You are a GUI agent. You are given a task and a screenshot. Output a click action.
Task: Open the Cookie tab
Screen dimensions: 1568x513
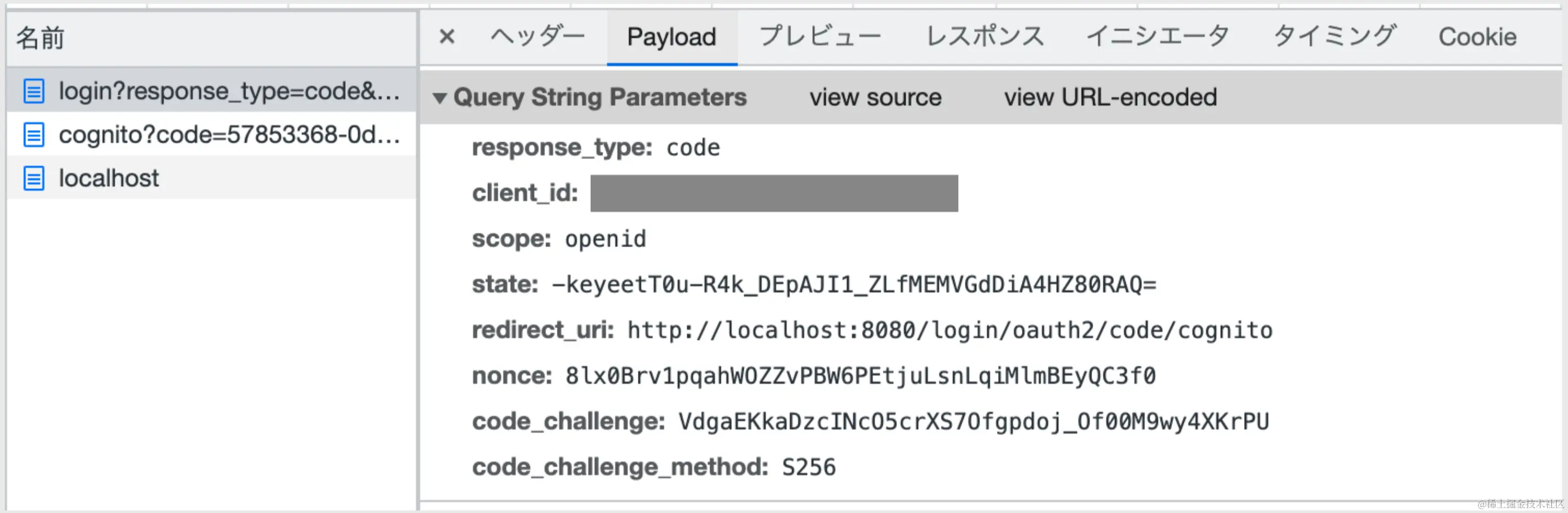[1477, 36]
